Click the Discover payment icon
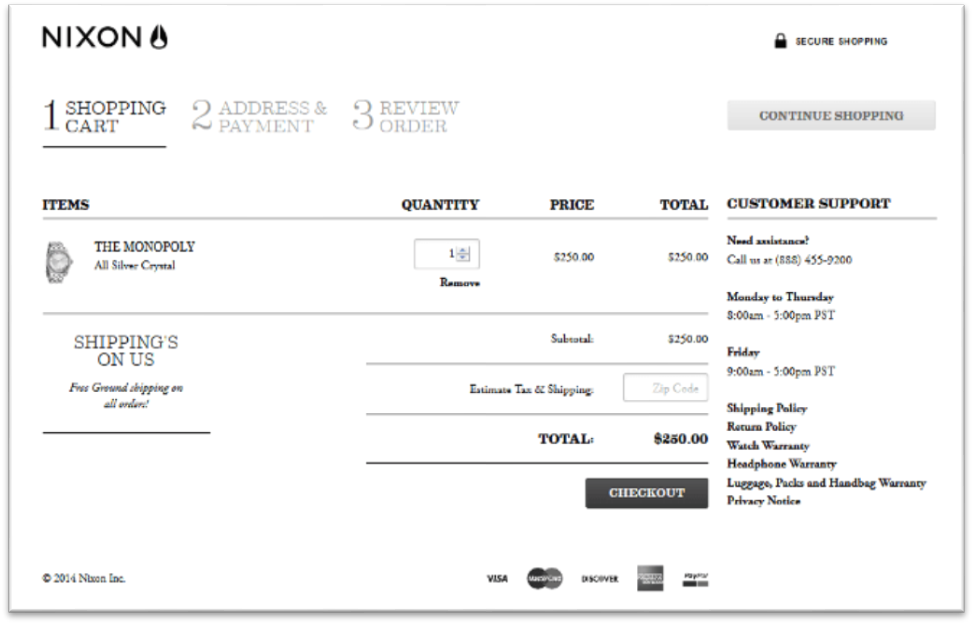973x624 pixels. click(599, 579)
